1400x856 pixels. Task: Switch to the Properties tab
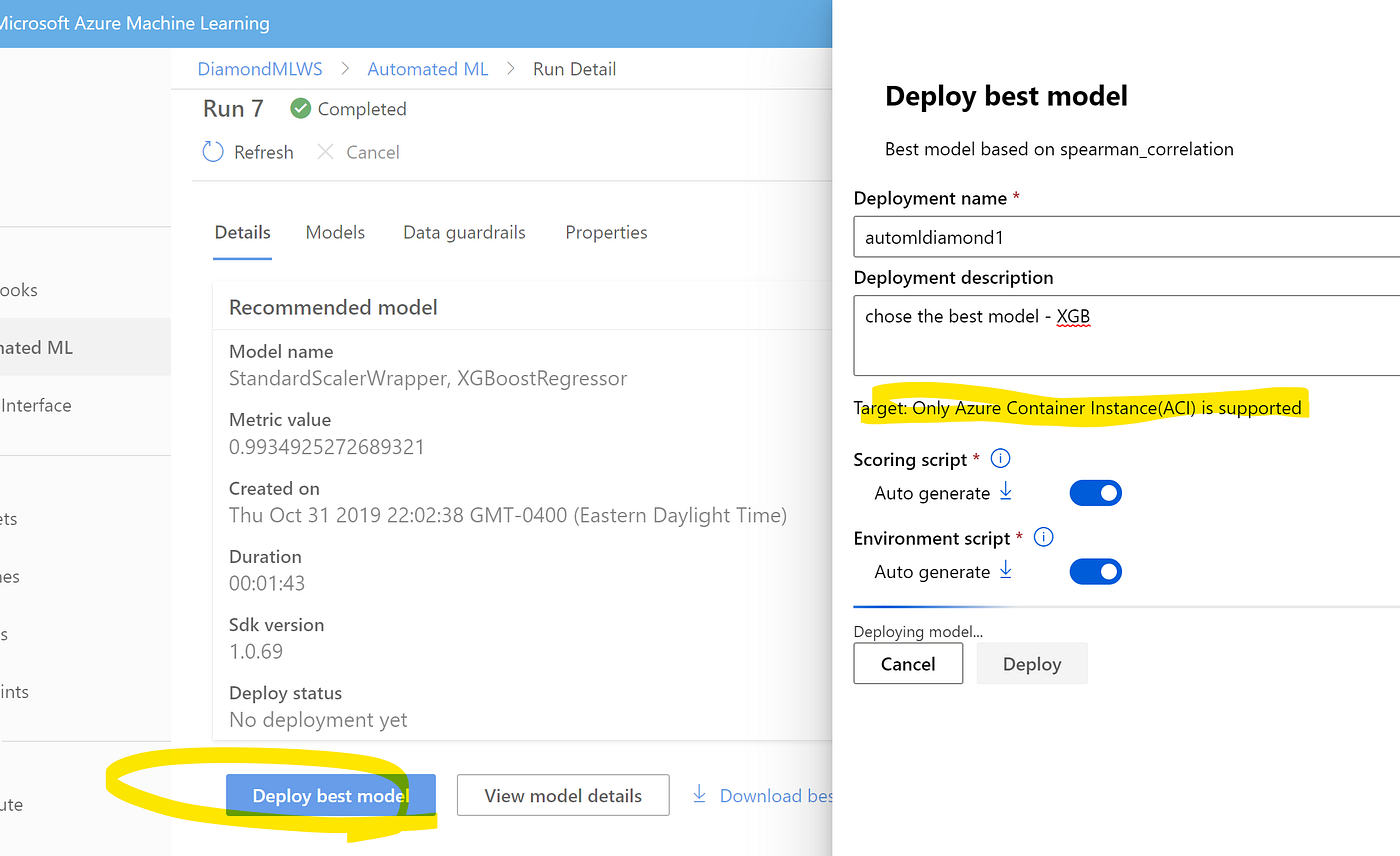[x=606, y=232]
